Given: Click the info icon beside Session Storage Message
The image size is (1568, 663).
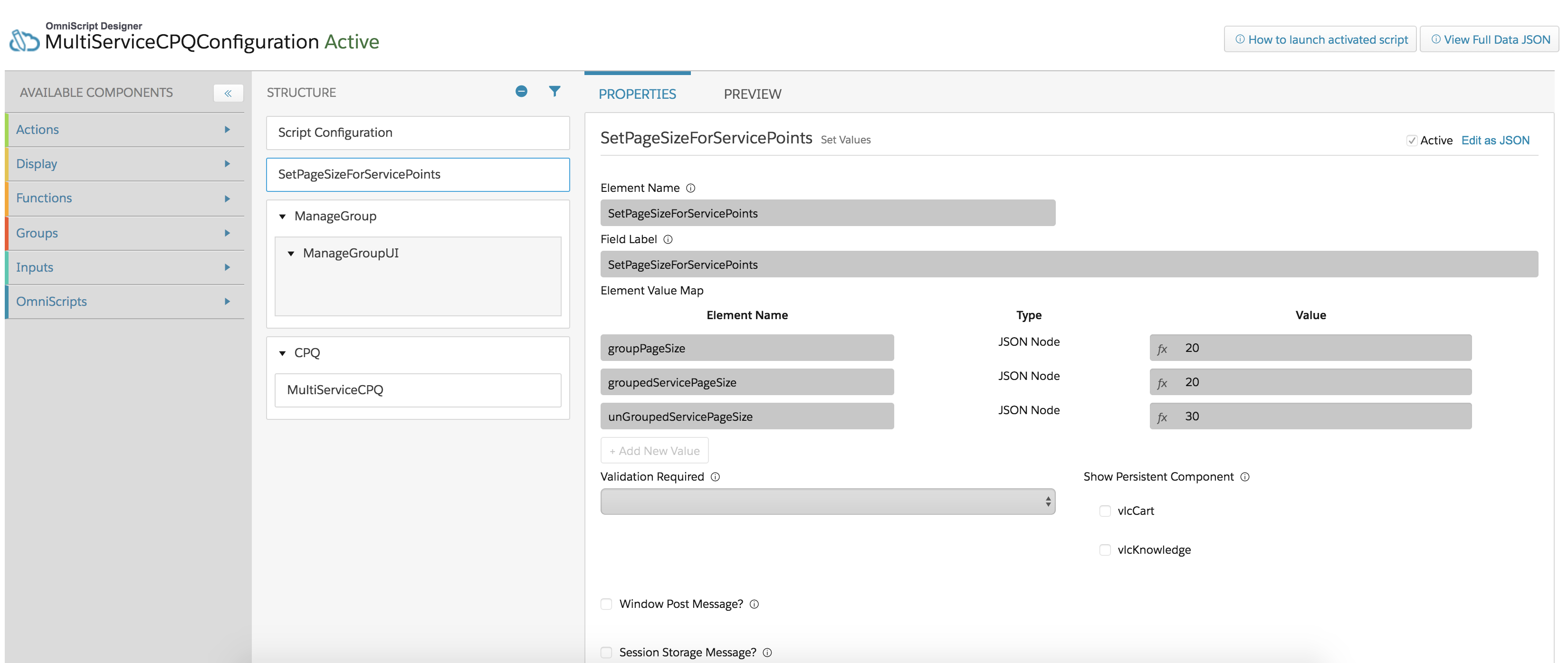Looking at the screenshot, I should point(767,653).
